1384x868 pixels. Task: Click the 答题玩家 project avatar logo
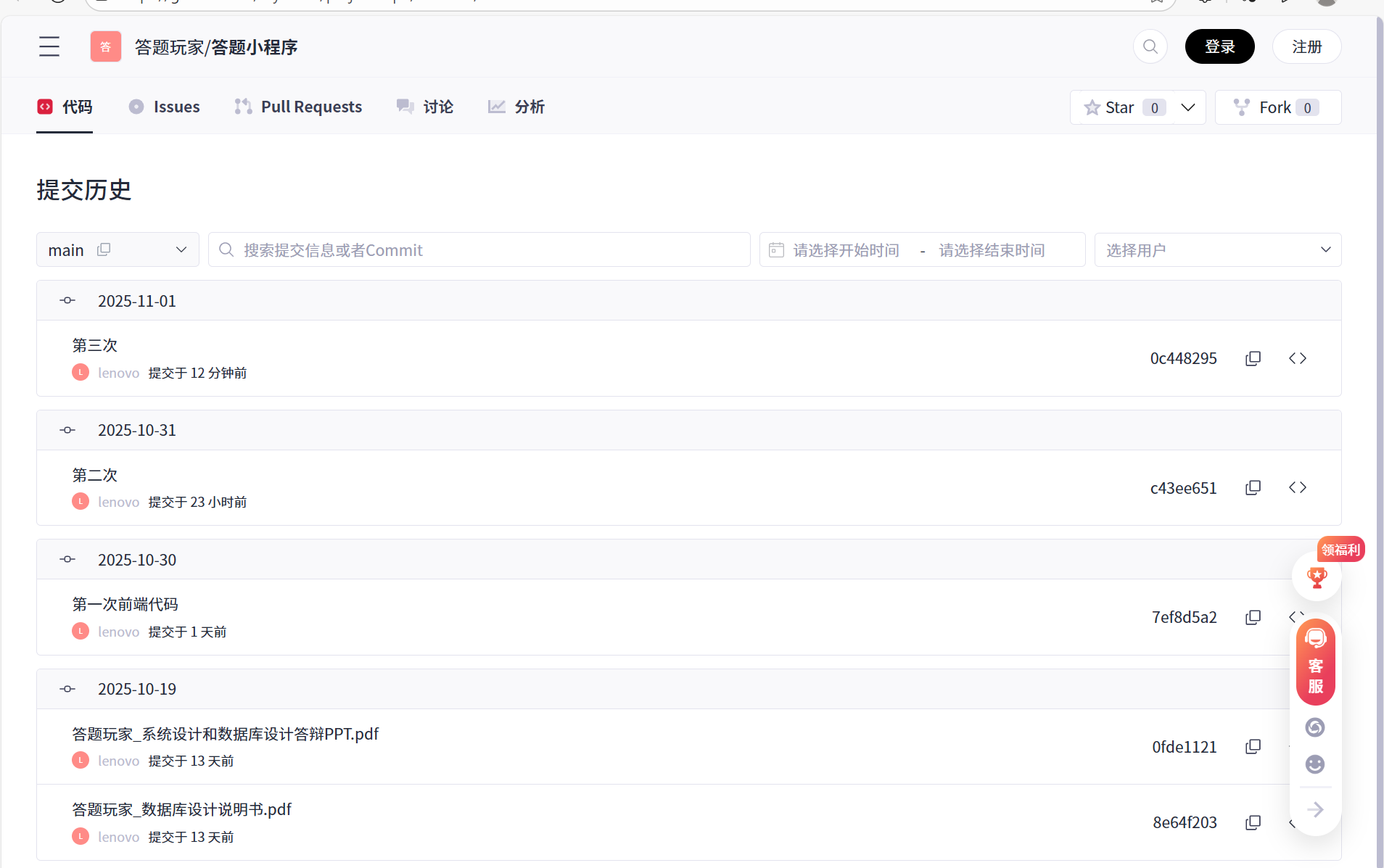[106, 46]
